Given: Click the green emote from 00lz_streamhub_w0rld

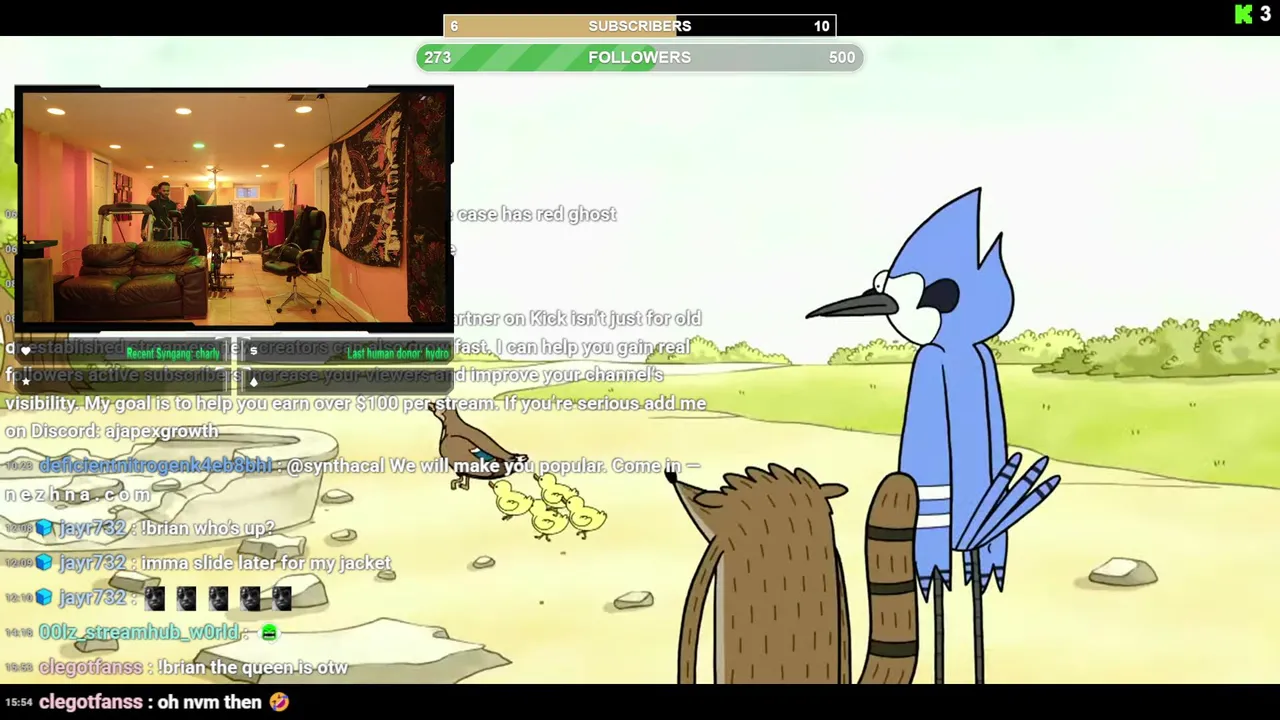Looking at the screenshot, I should point(269,632).
